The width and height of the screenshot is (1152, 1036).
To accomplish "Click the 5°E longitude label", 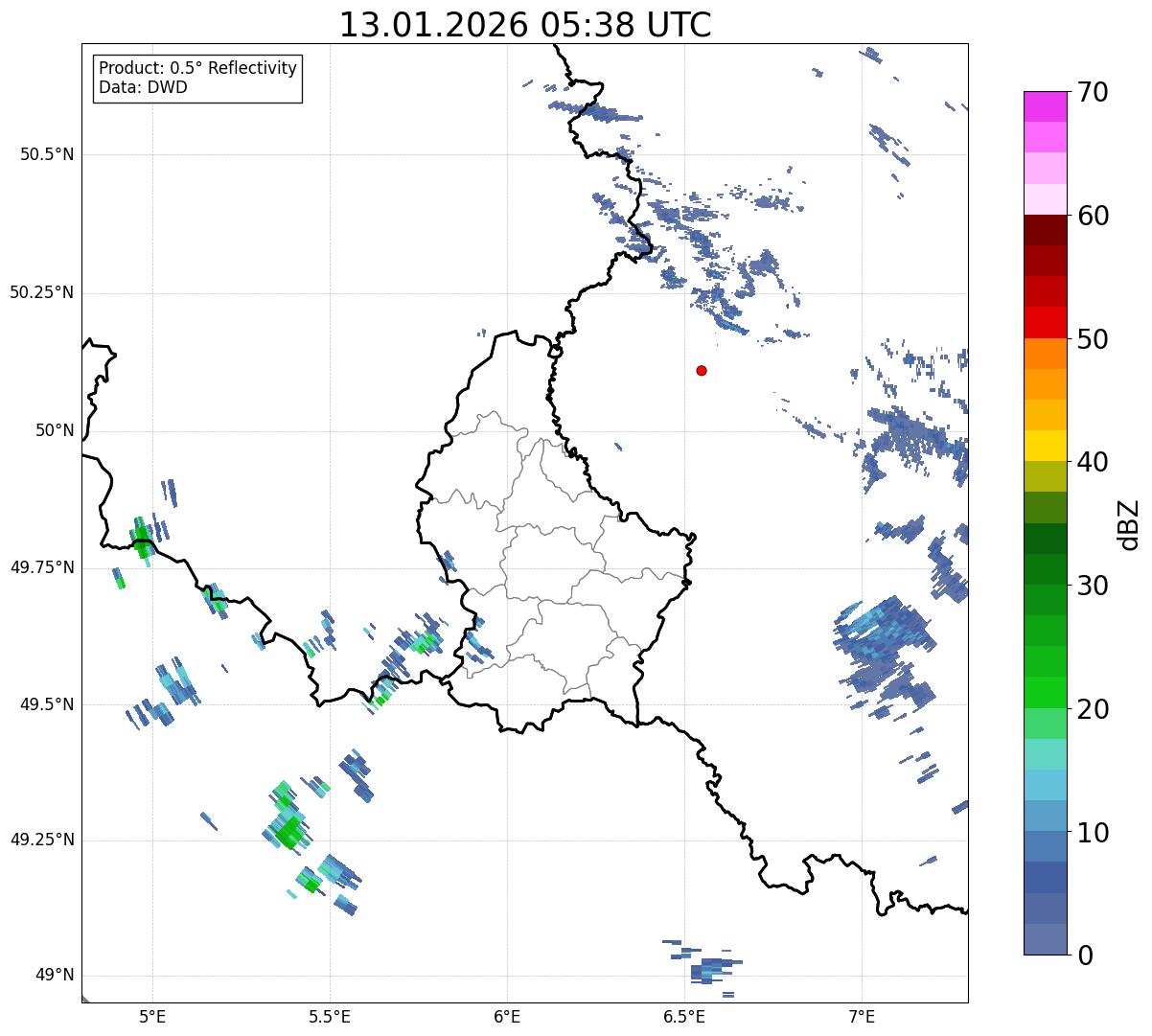I will pyautogui.click(x=152, y=1017).
